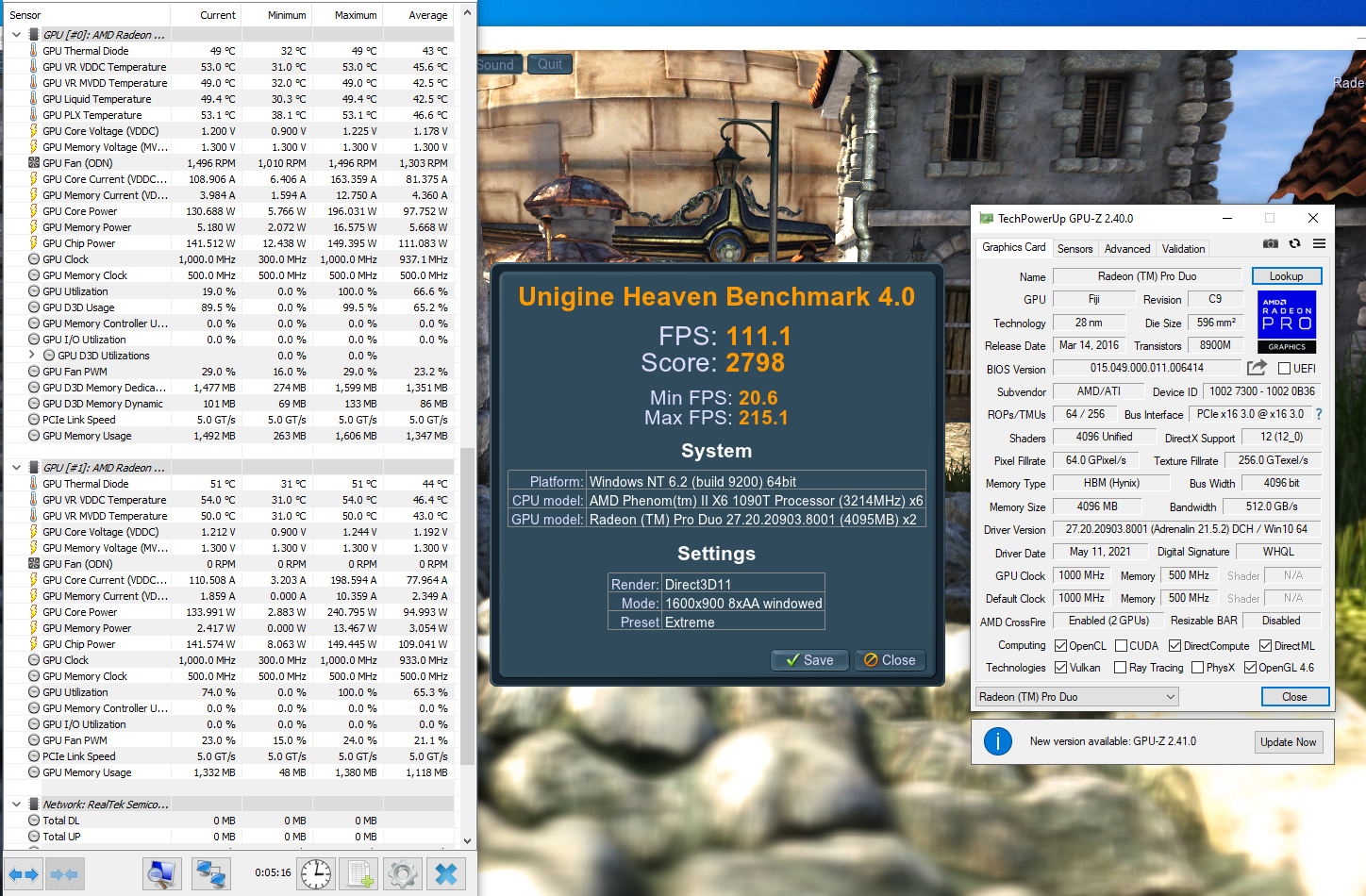This screenshot has width=1366, height=896.
Task: Toggle the CUDA checkbox
Action: pos(1121,646)
